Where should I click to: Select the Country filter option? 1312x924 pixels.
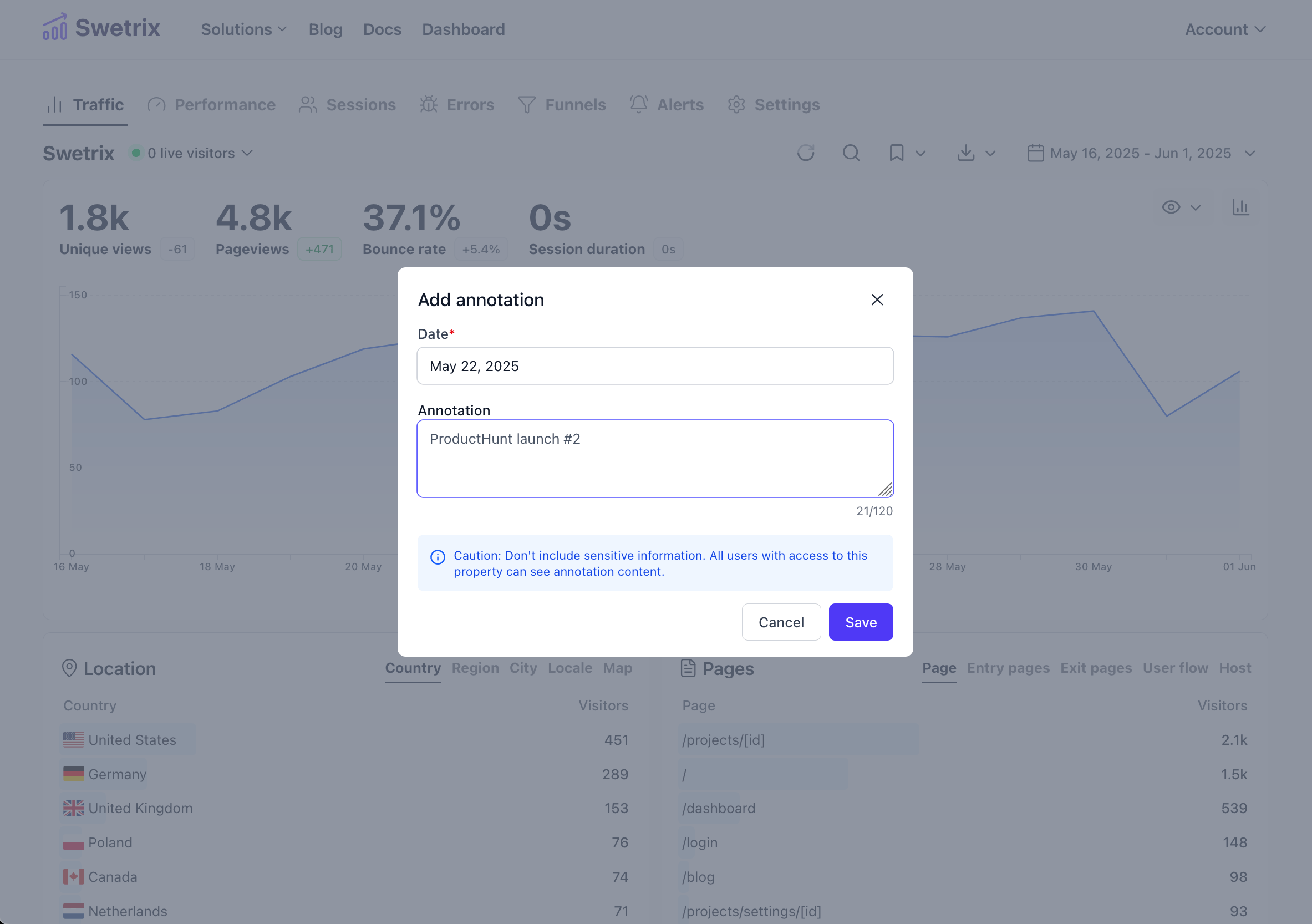coord(413,668)
